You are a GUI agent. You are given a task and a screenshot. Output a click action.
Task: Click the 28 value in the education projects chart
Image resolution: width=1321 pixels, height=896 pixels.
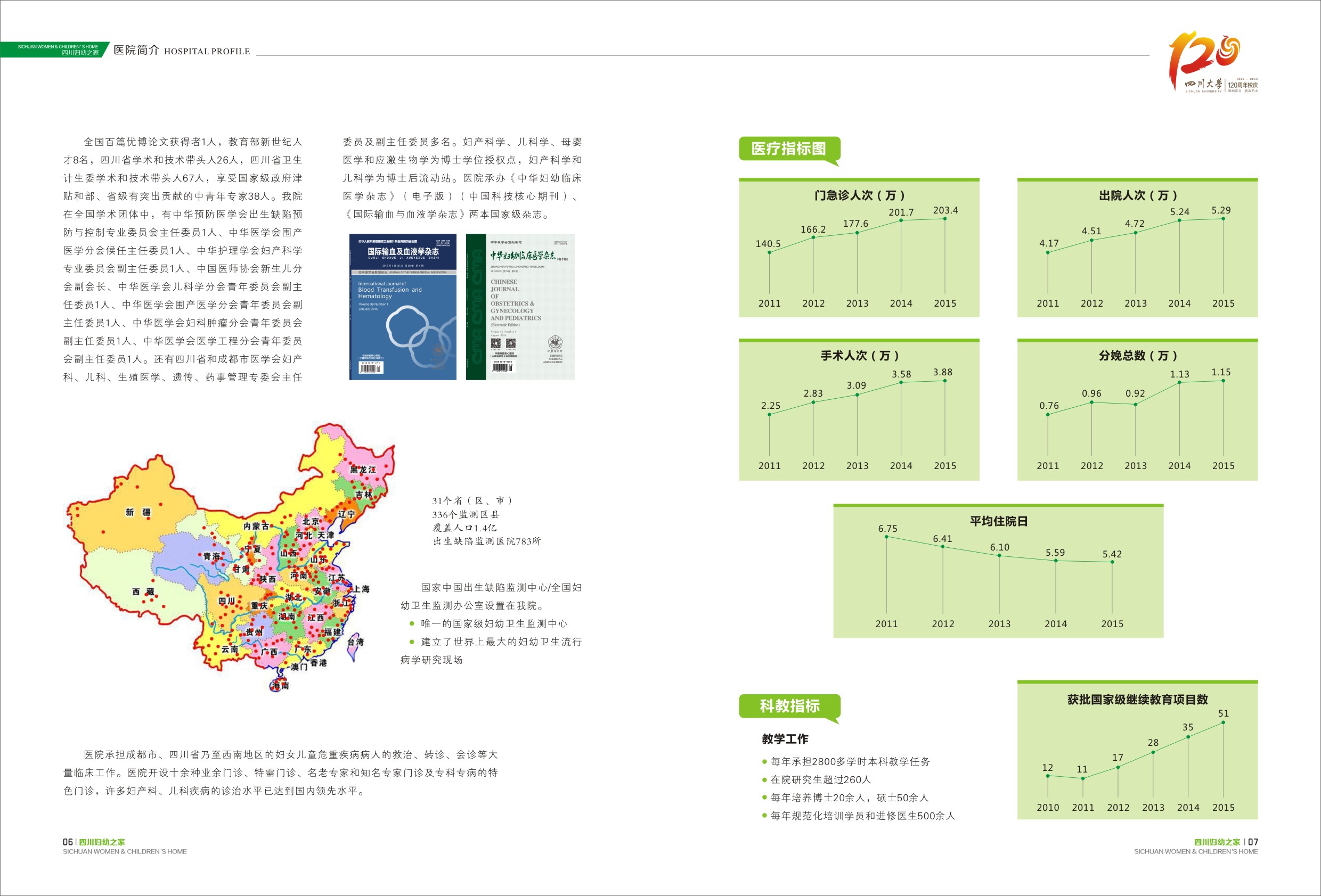click(x=1153, y=743)
